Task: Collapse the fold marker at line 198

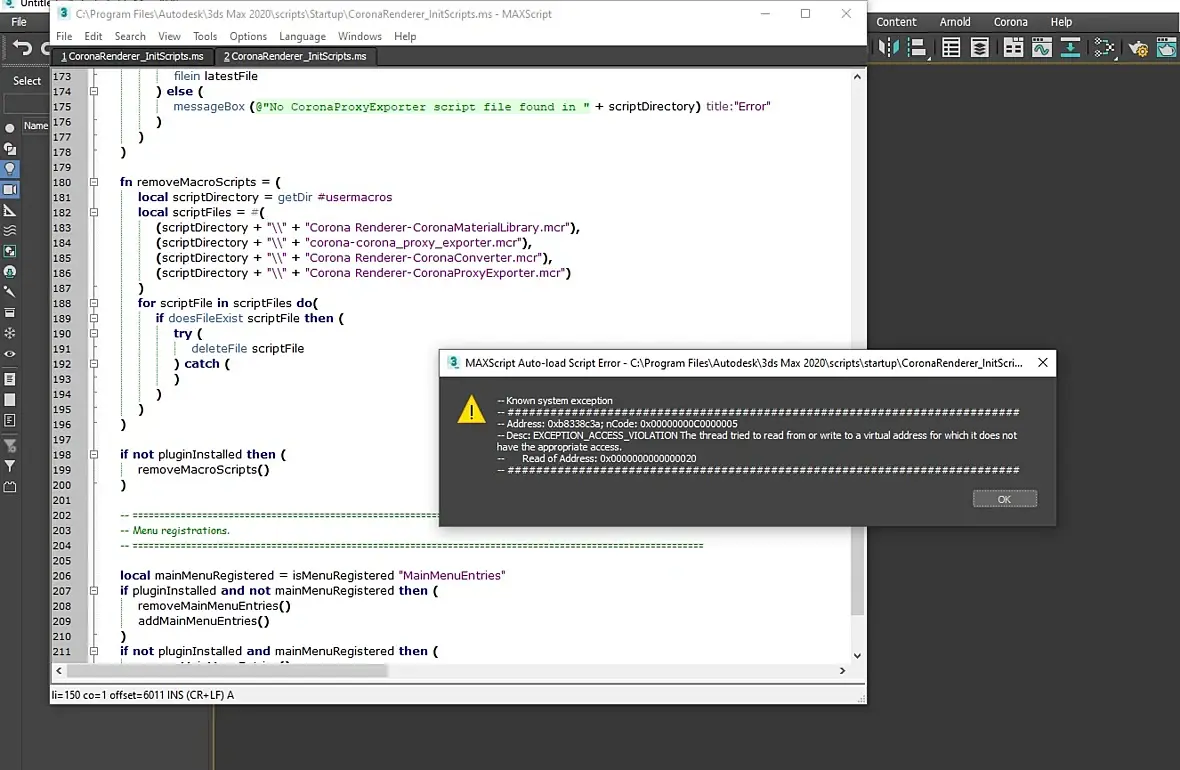Action: tap(94, 454)
